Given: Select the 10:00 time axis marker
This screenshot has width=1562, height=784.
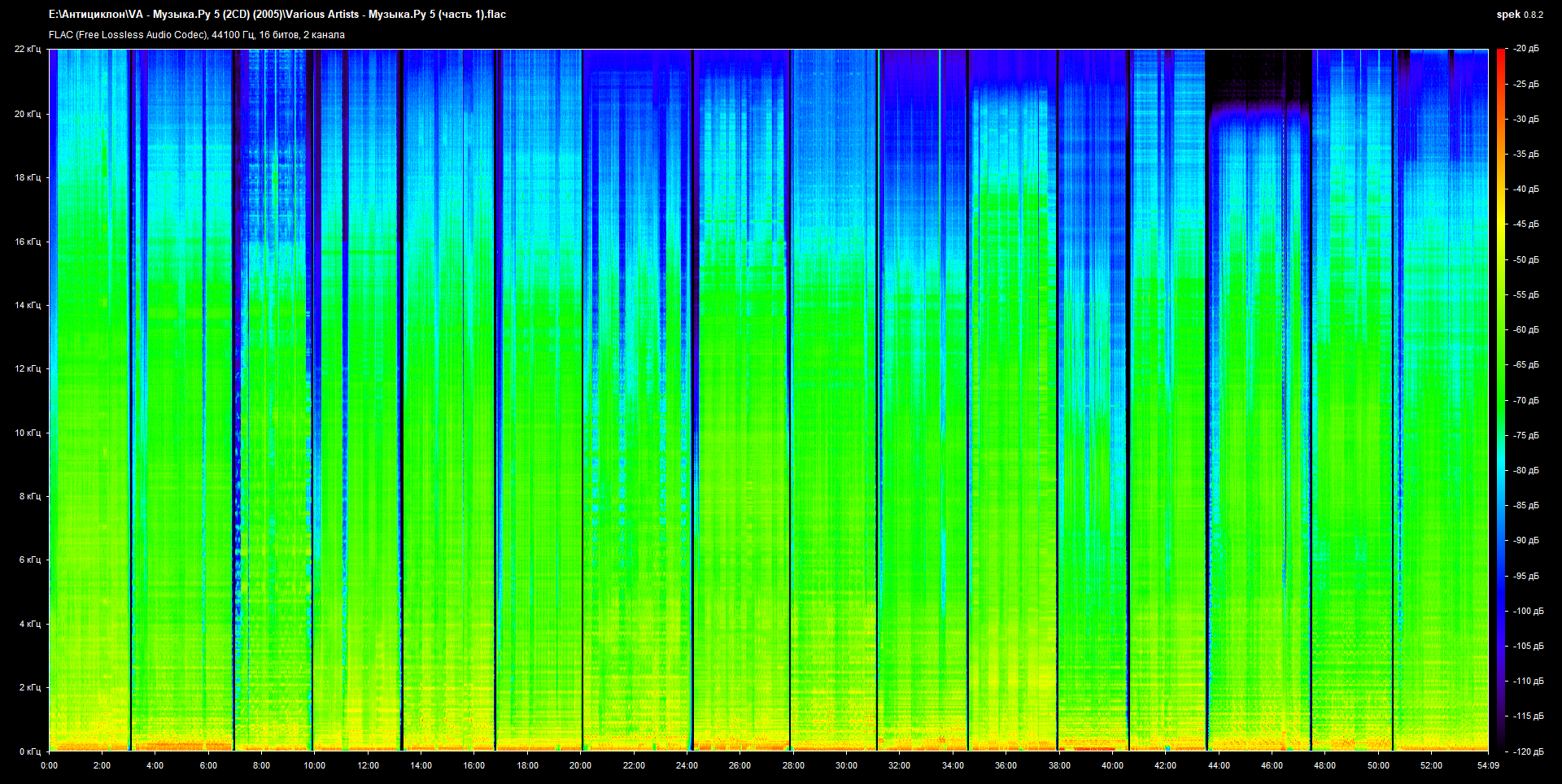Looking at the screenshot, I should (x=314, y=765).
